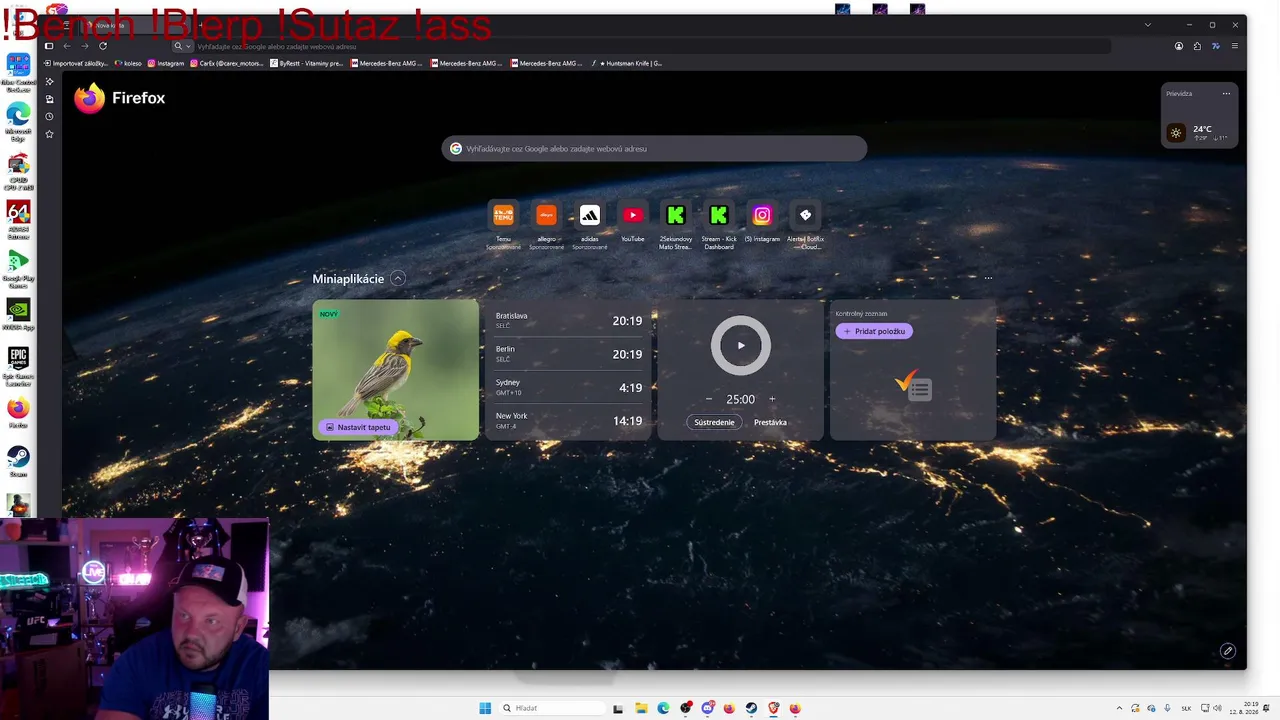
Task: Show hidden system tray icons
Action: click(1119, 708)
